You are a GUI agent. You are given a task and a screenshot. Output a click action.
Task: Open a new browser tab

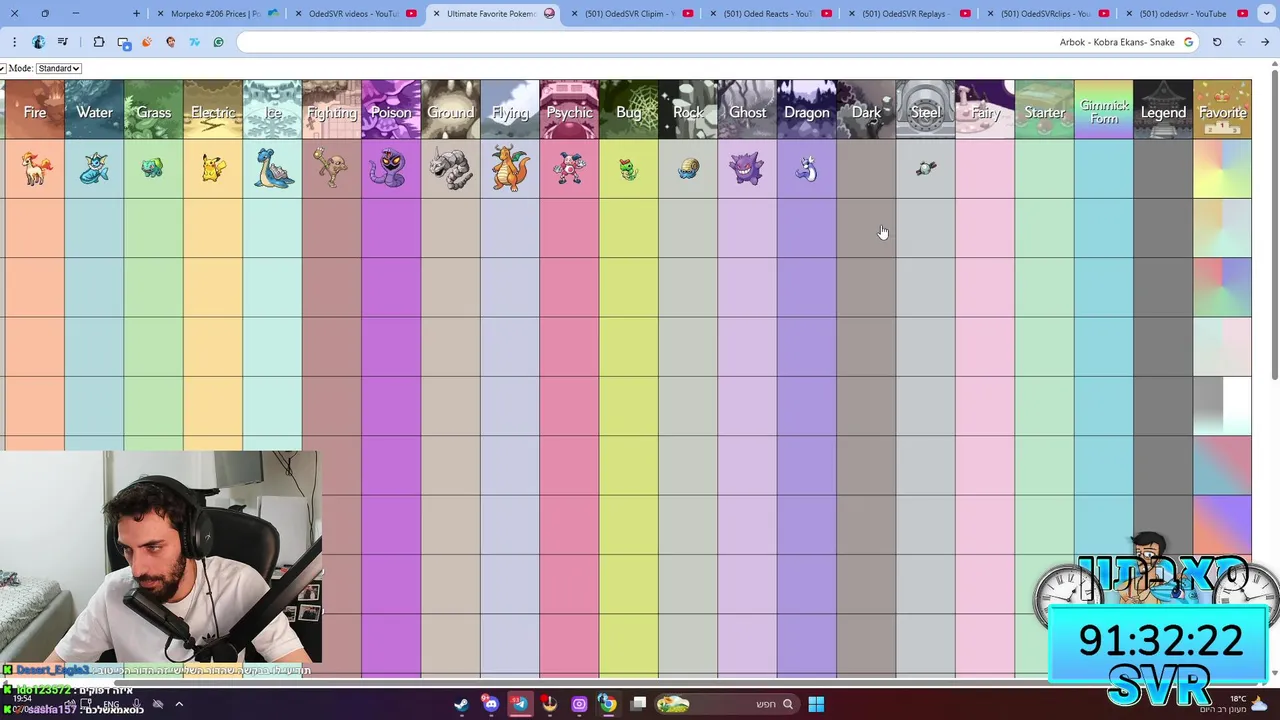coord(137,13)
